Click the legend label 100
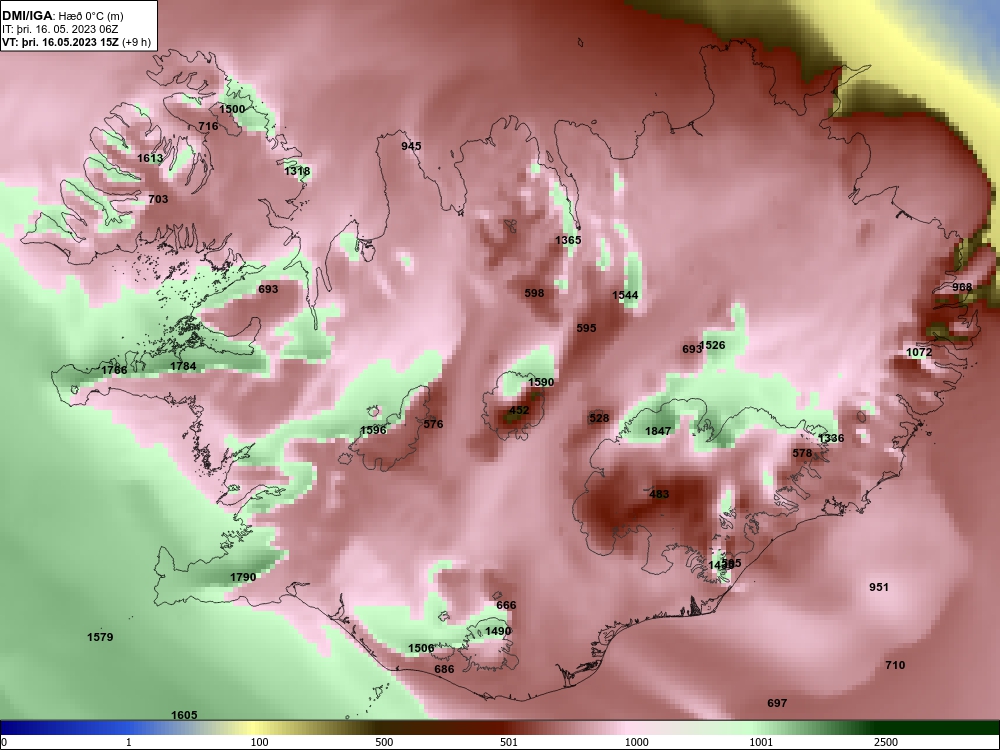Screen dimensions: 1000x750 click(259, 742)
